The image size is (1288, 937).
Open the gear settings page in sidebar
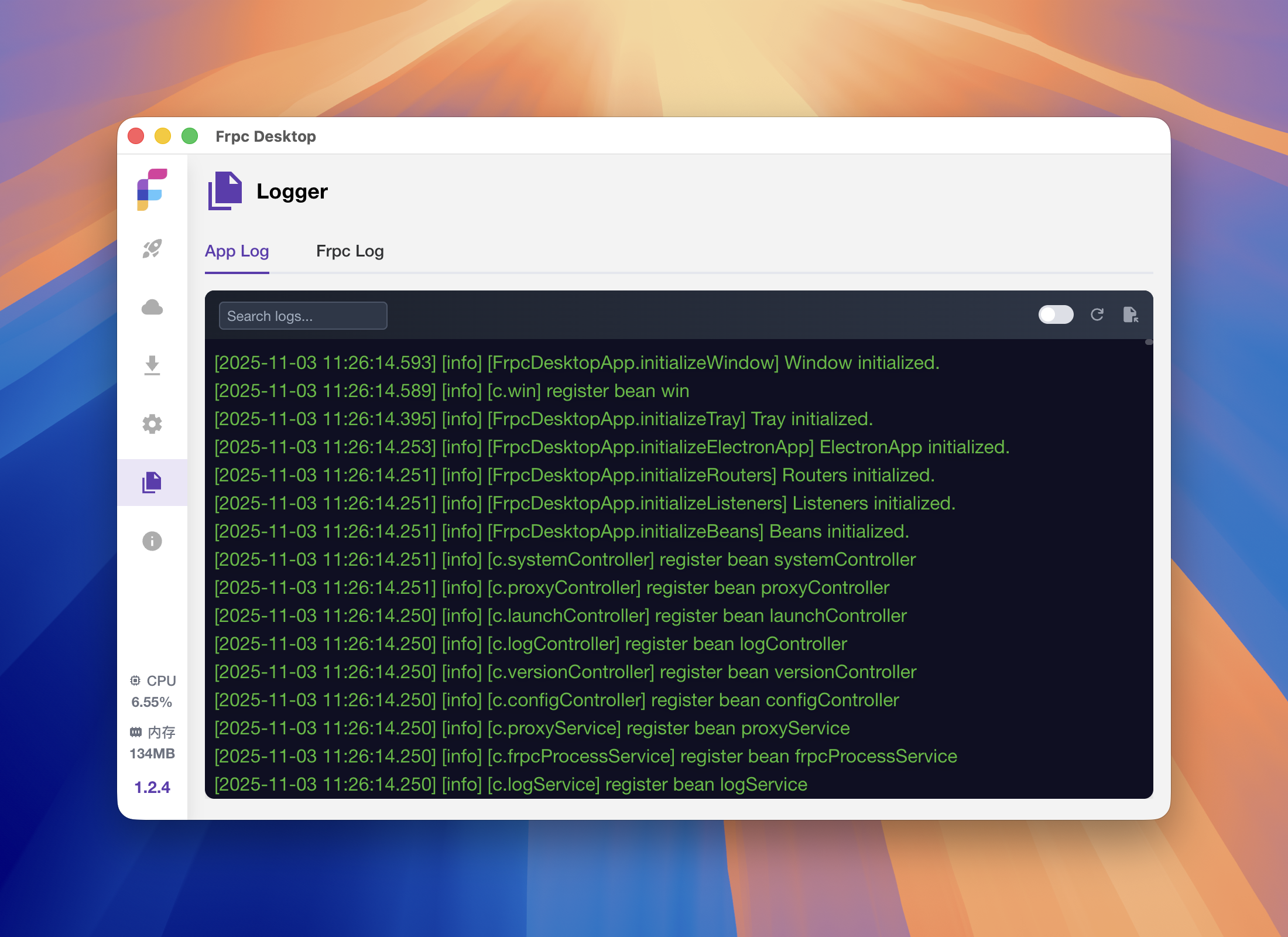[152, 424]
